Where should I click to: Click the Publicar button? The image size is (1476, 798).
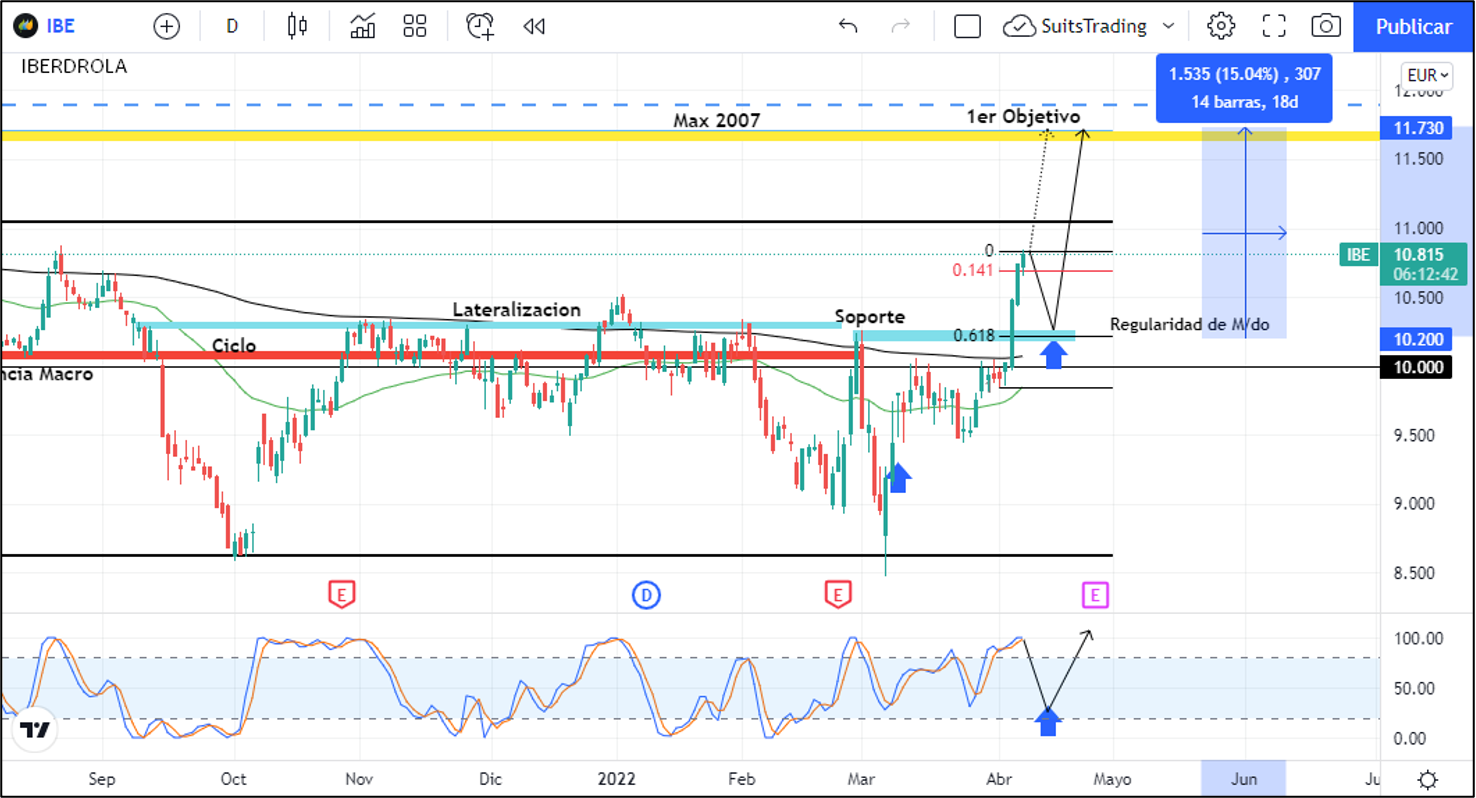pos(1413,27)
